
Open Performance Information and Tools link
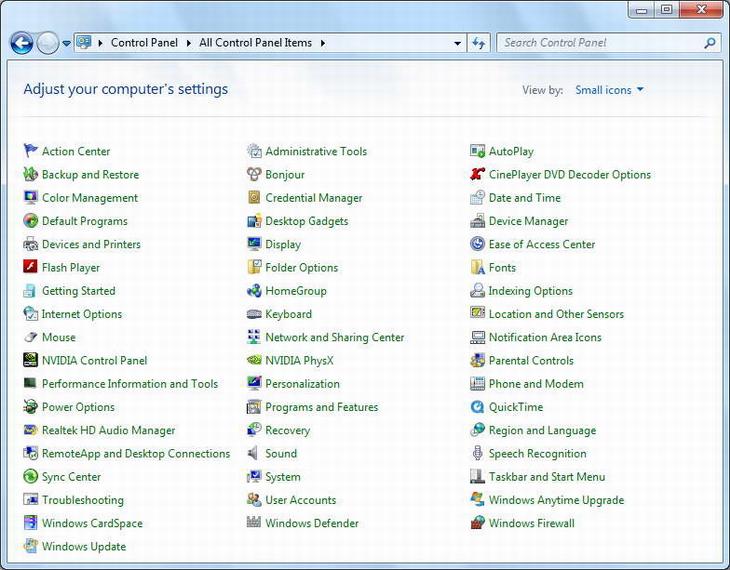coord(130,384)
